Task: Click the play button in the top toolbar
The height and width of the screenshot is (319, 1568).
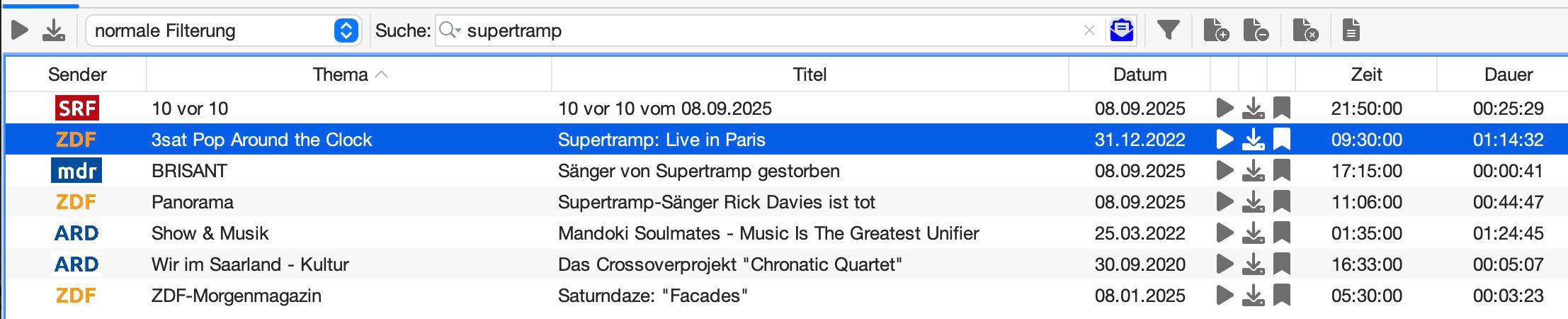Action: pyautogui.click(x=21, y=30)
